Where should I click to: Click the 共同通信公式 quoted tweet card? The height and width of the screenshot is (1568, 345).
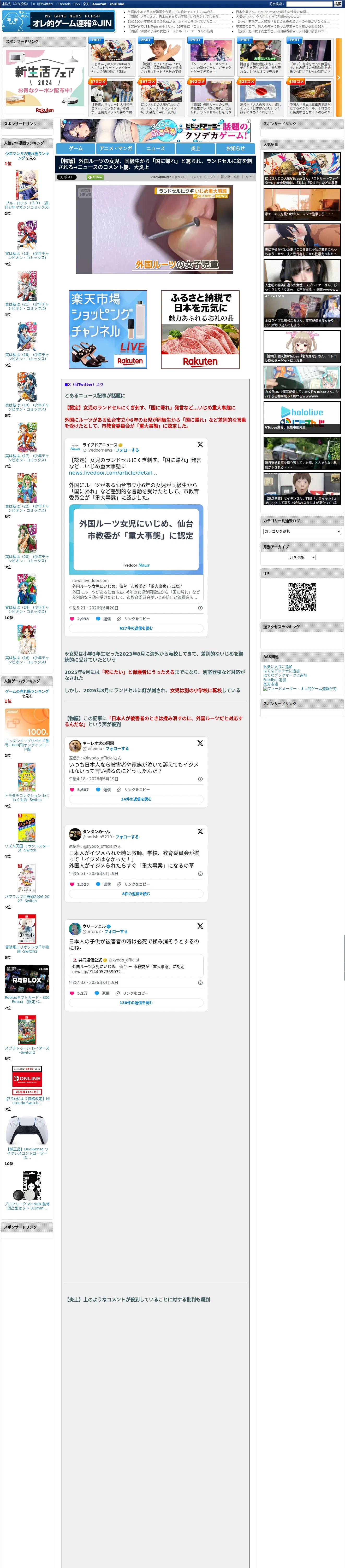136,966
